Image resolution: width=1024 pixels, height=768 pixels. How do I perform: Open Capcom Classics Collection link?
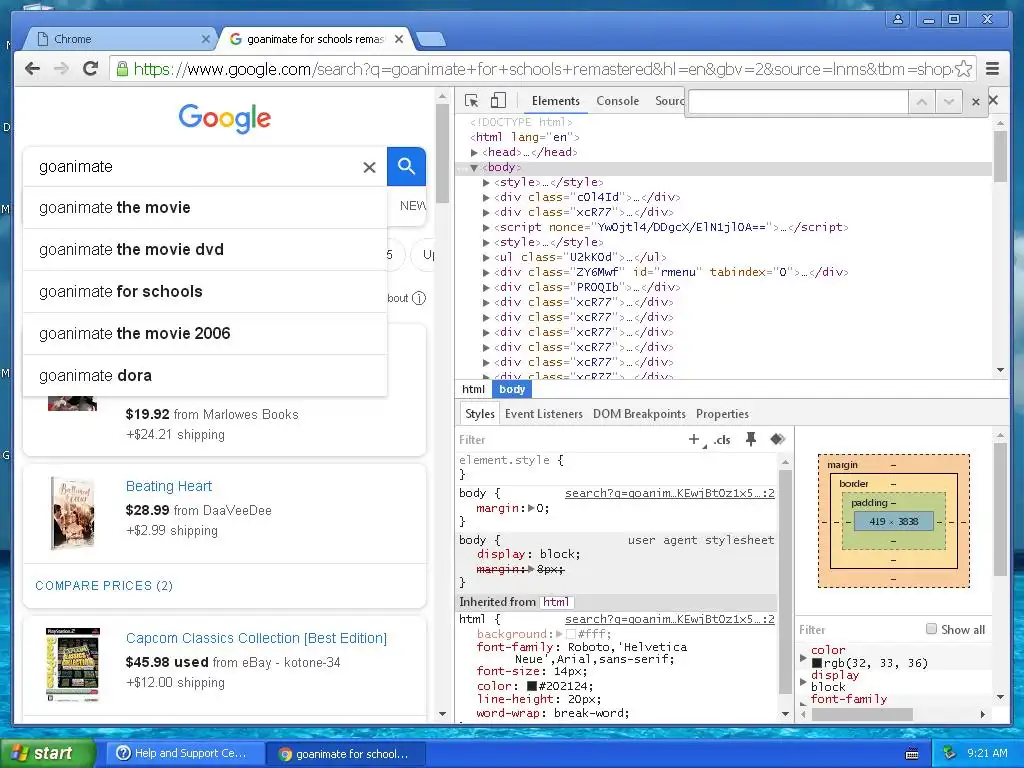coord(256,638)
